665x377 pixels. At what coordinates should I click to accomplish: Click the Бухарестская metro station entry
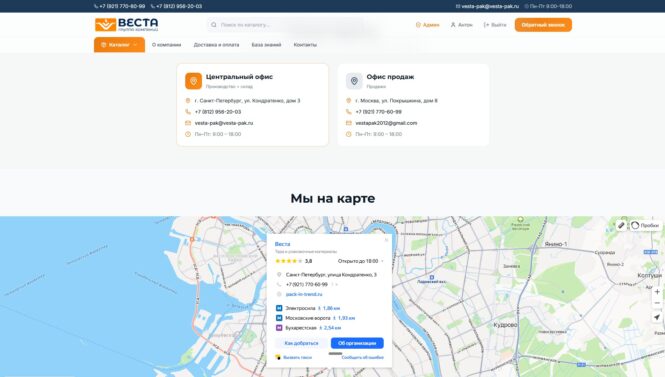[x=309, y=328]
